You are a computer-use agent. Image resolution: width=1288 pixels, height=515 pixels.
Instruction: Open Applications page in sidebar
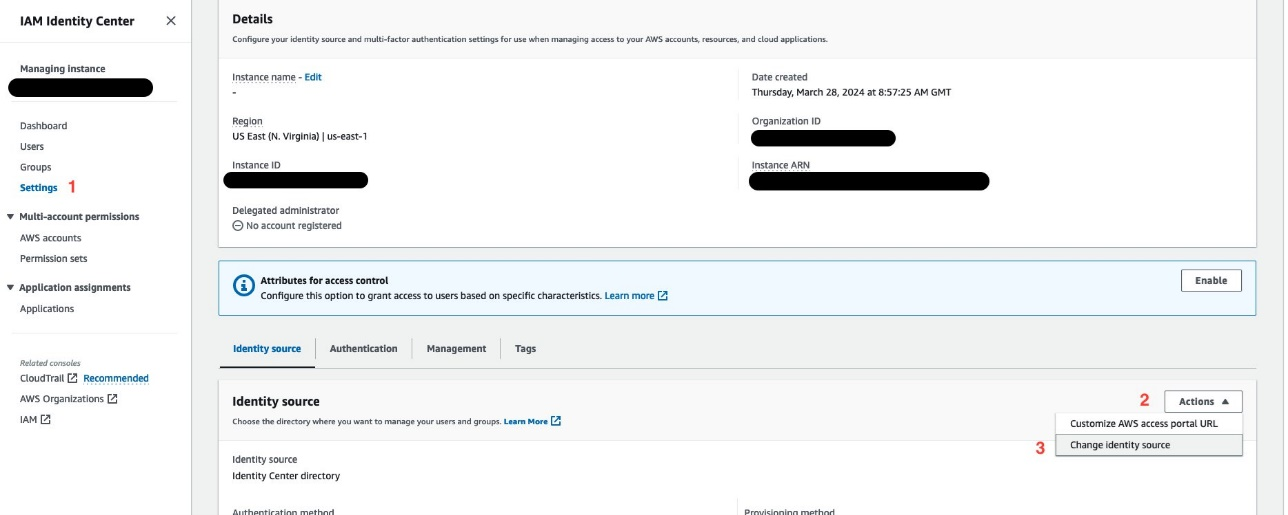click(47, 309)
